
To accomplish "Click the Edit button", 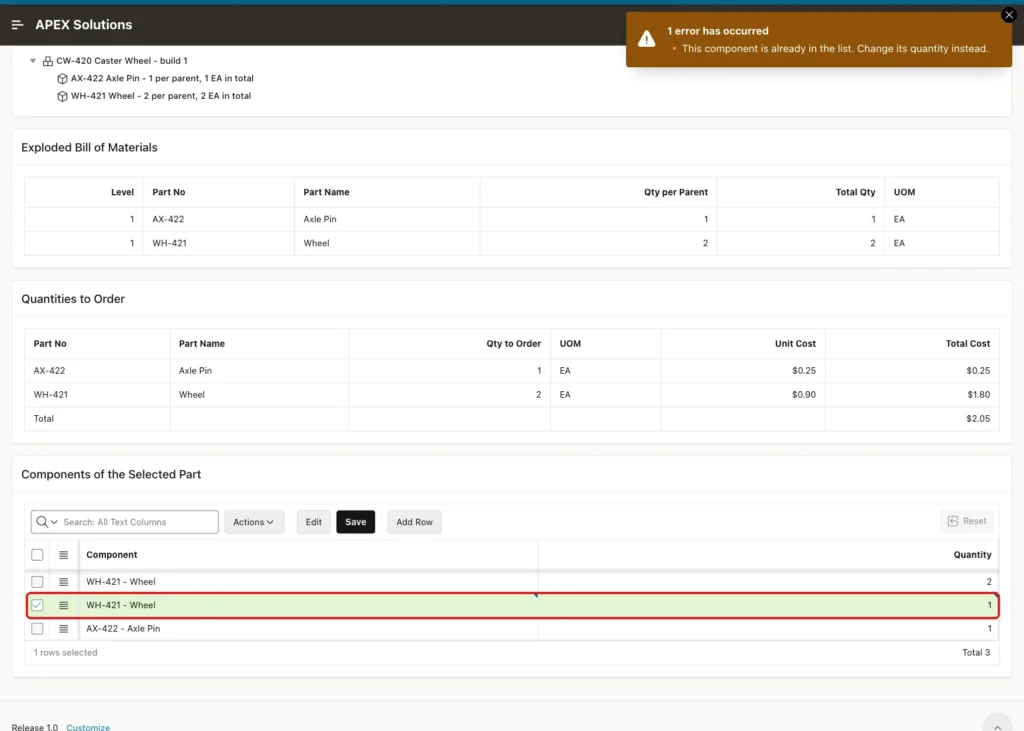I will (313, 522).
